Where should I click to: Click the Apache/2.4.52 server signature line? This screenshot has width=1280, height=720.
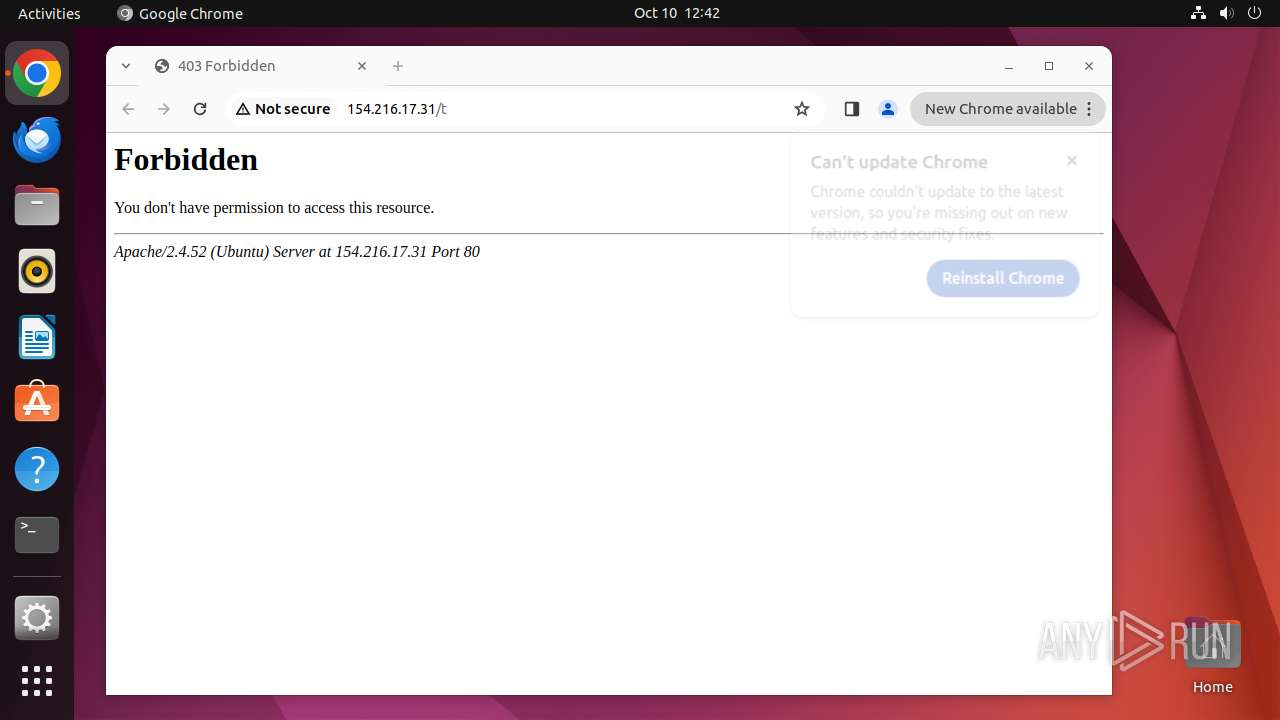tap(297, 252)
